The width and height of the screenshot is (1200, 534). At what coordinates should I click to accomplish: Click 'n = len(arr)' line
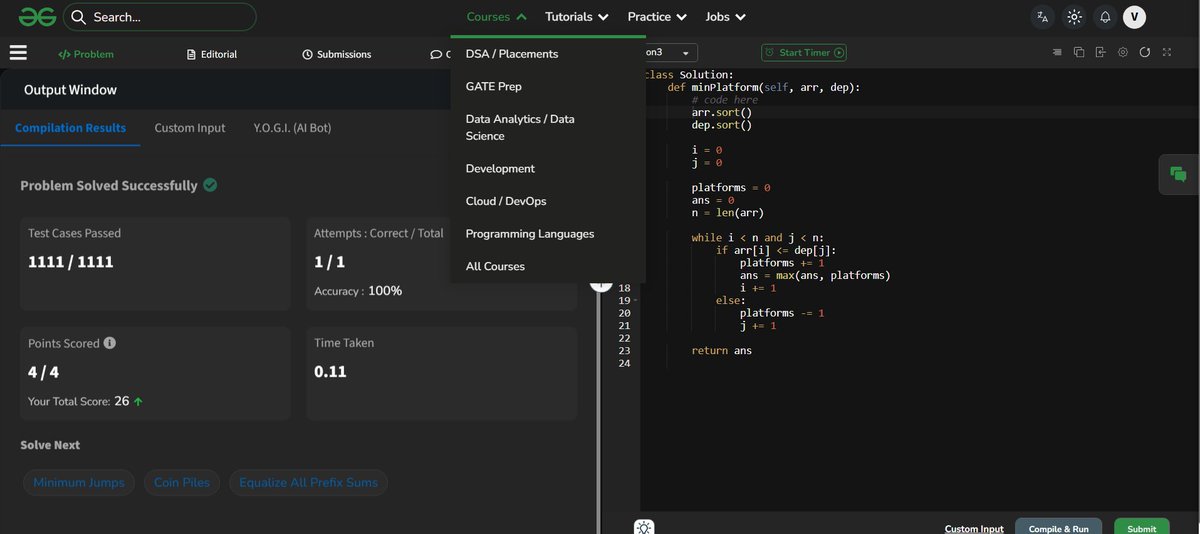point(728,213)
